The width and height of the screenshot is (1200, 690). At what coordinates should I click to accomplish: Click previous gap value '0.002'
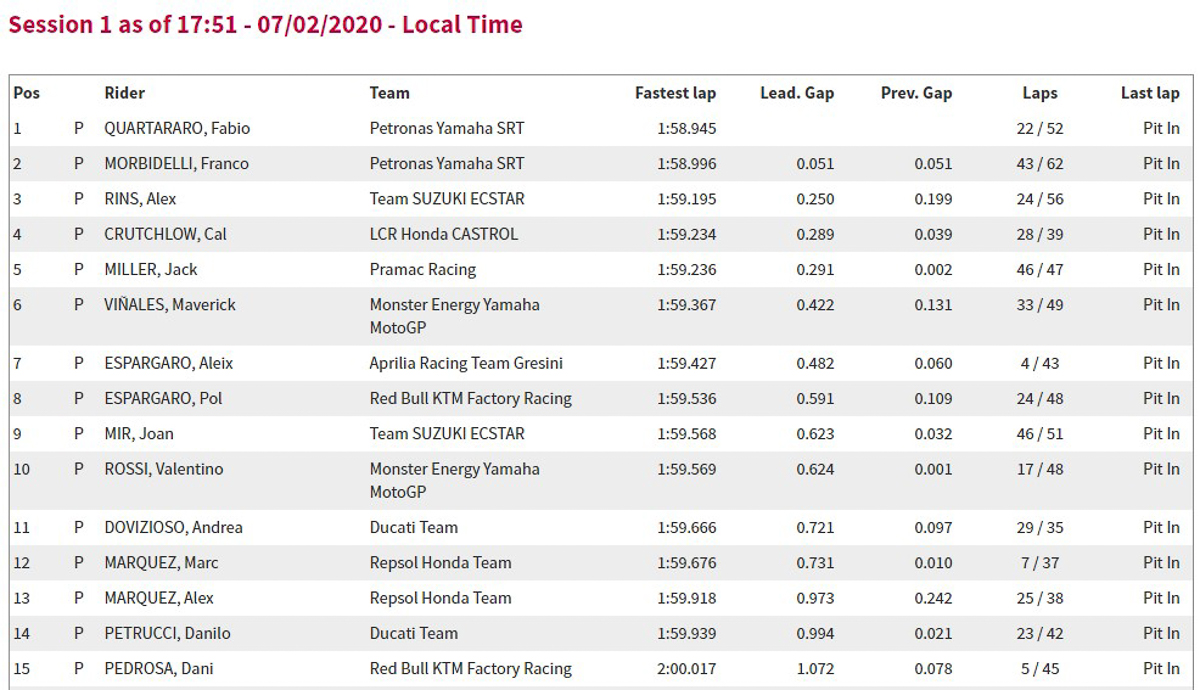(934, 269)
